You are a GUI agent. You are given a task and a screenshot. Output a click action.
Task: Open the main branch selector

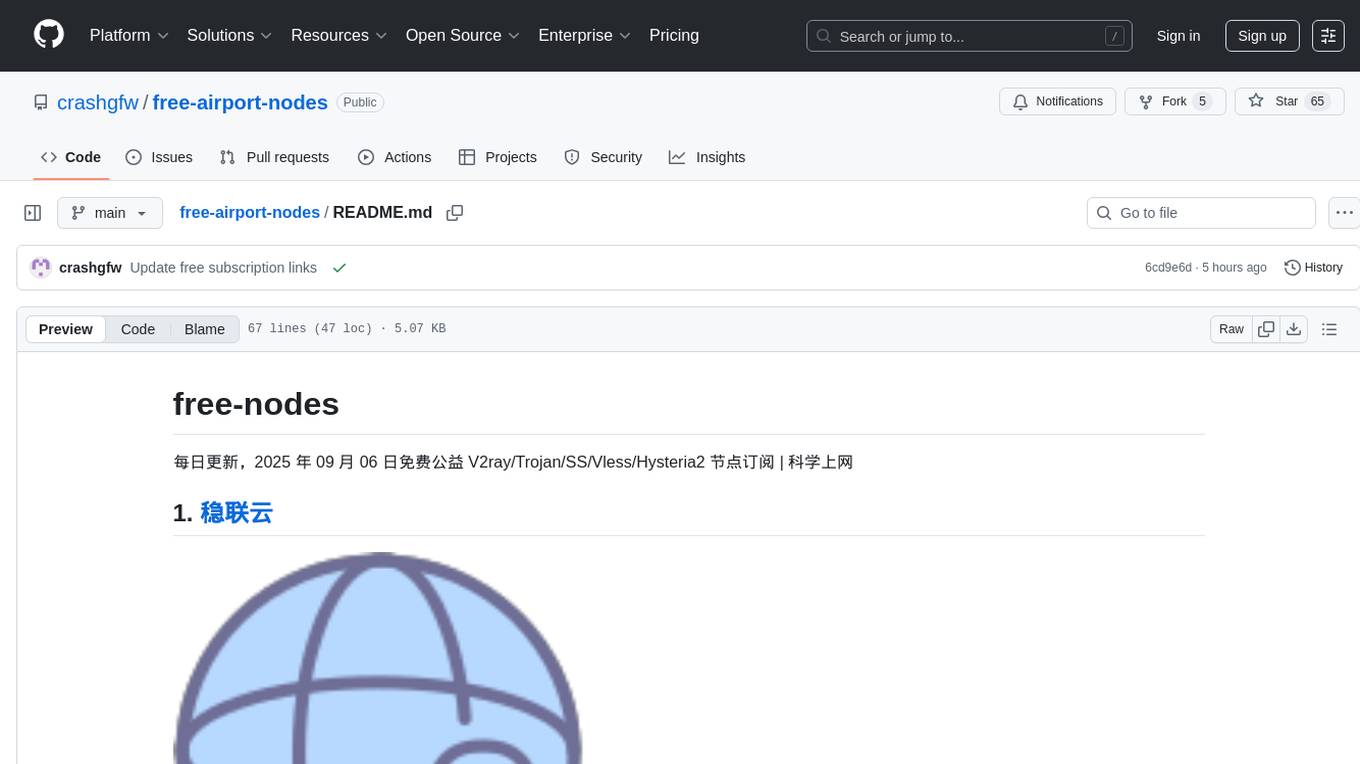click(110, 213)
